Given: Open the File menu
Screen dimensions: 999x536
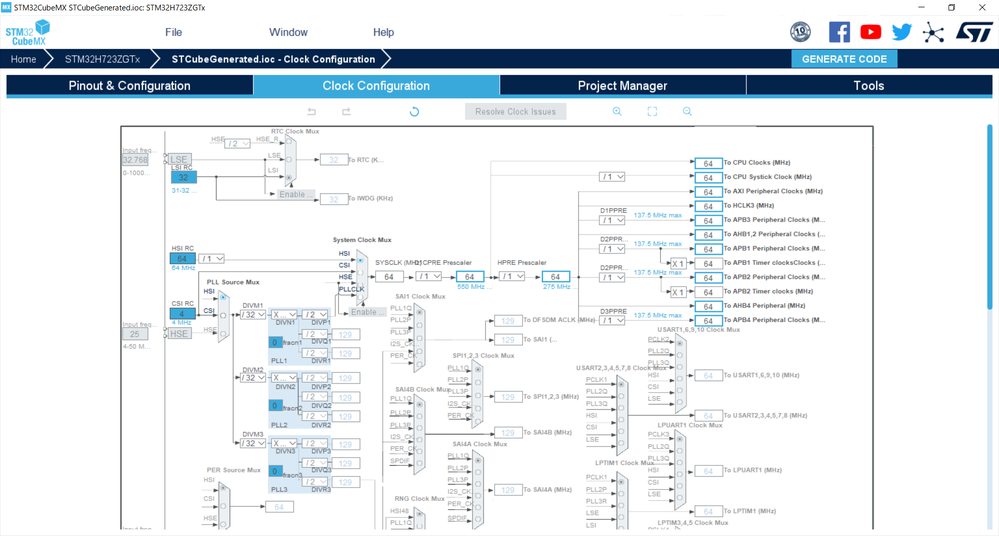Looking at the screenshot, I should pyautogui.click(x=173, y=33).
